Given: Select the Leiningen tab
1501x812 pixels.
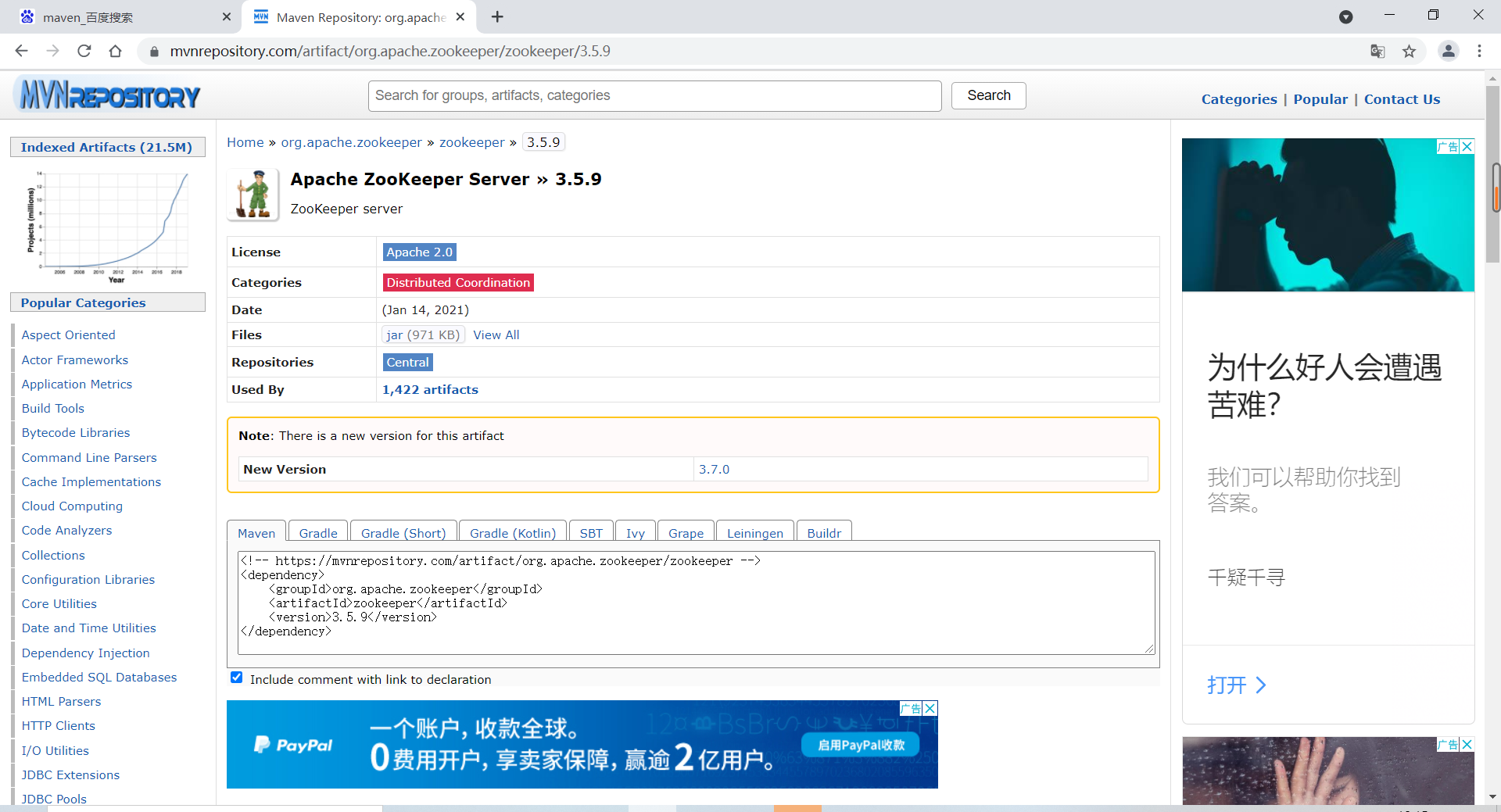Looking at the screenshot, I should pos(755,532).
